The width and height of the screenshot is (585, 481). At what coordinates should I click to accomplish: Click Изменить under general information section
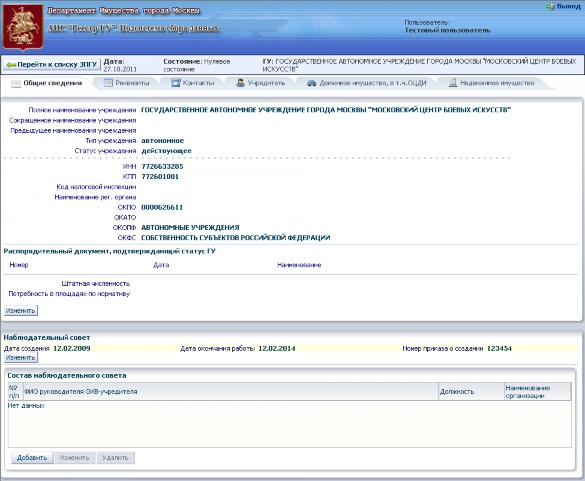pyautogui.click(x=21, y=310)
